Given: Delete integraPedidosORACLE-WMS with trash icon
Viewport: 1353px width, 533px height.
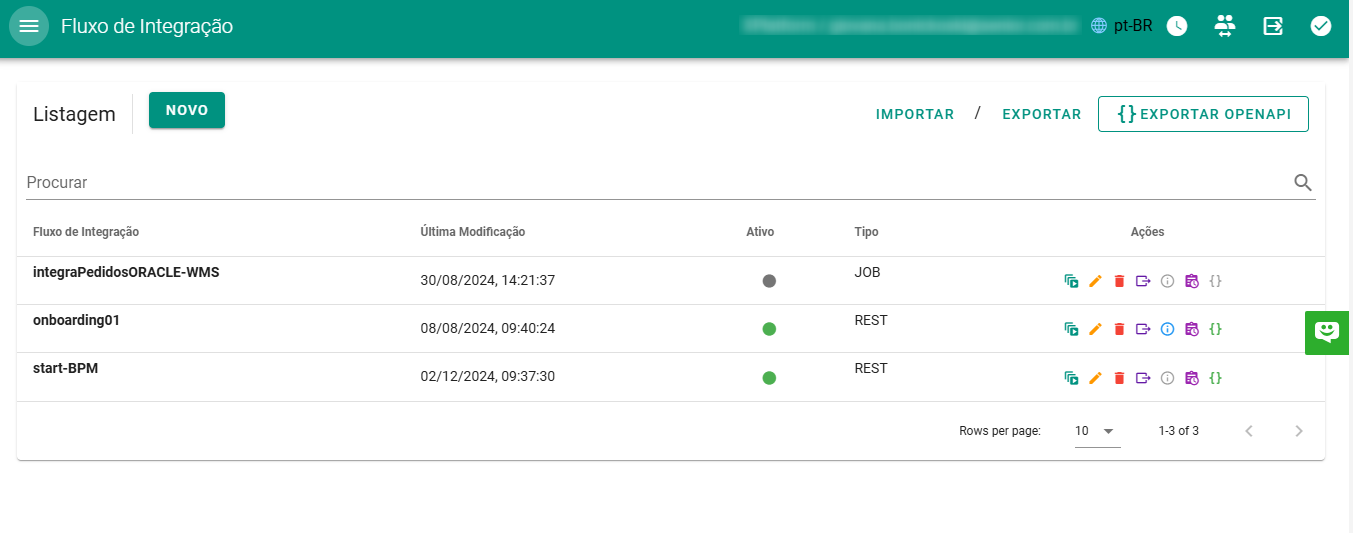Looking at the screenshot, I should point(1119,281).
